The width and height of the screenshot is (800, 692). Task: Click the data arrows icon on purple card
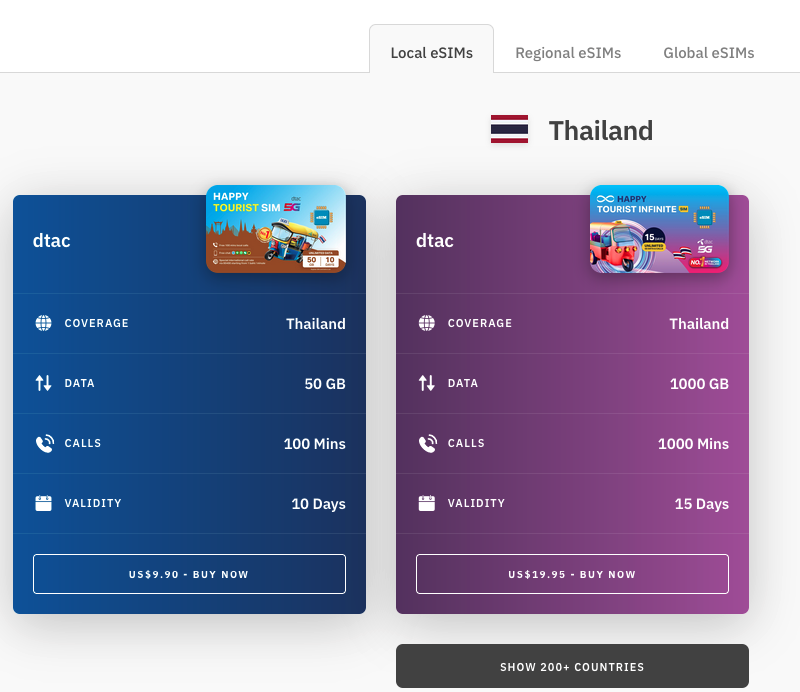[427, 383]
